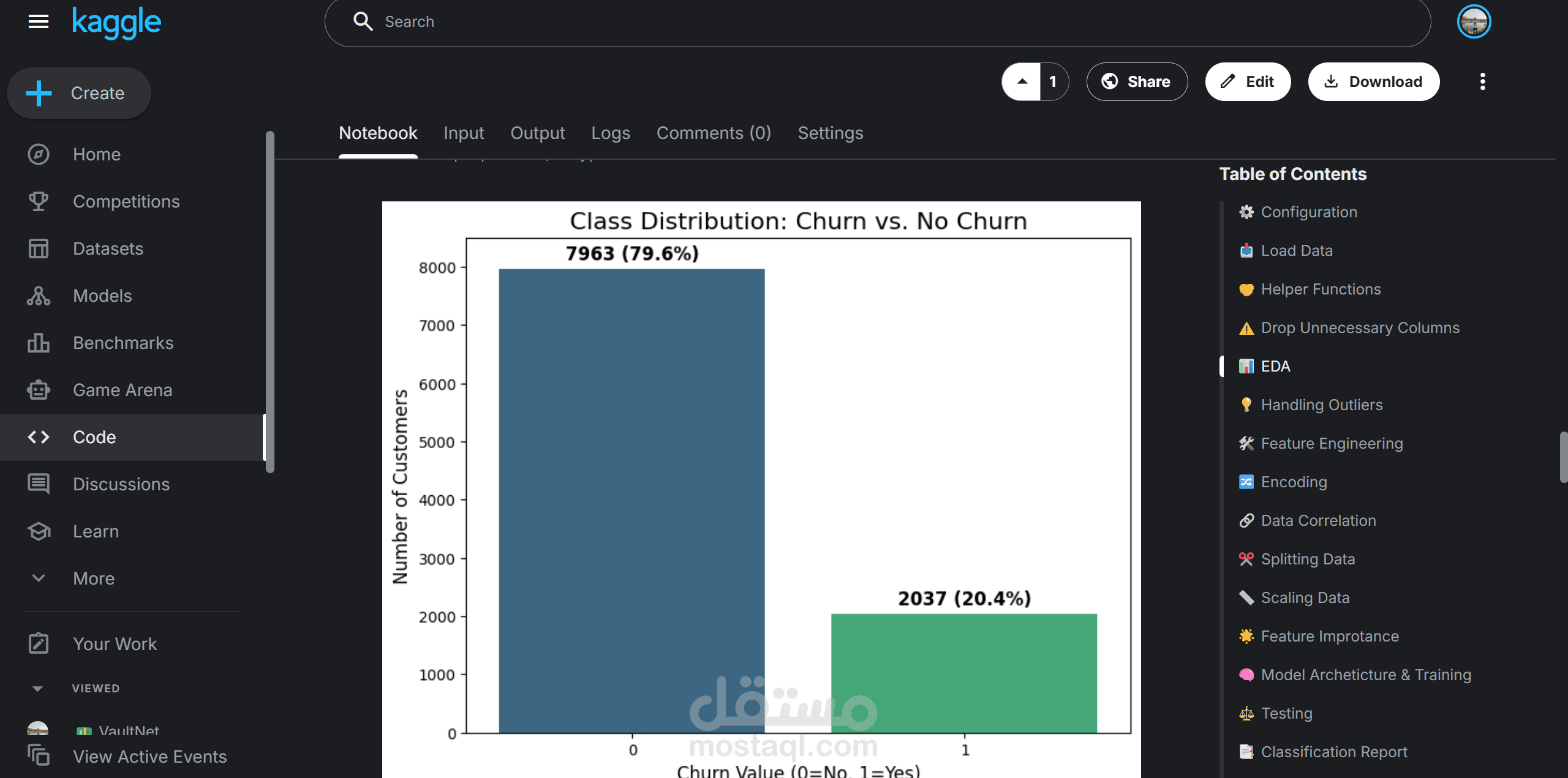Open Competitions trophy icon in sidebar
This screenshot has width=1568, height=778.
coord(38,201)
